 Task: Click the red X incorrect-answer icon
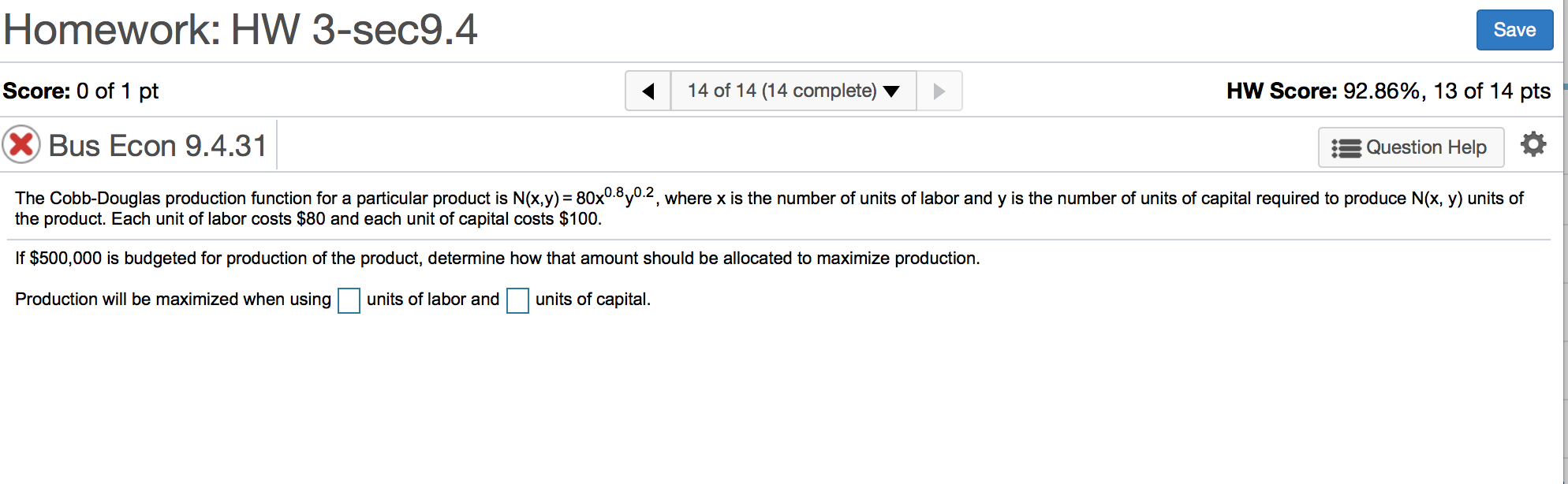click(23, 144)
